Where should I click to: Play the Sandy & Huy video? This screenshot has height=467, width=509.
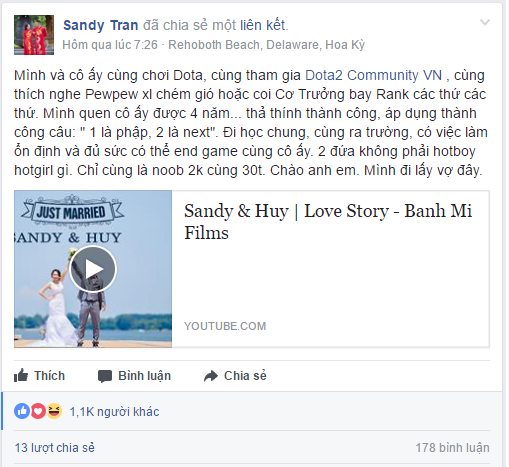point(93,269)
